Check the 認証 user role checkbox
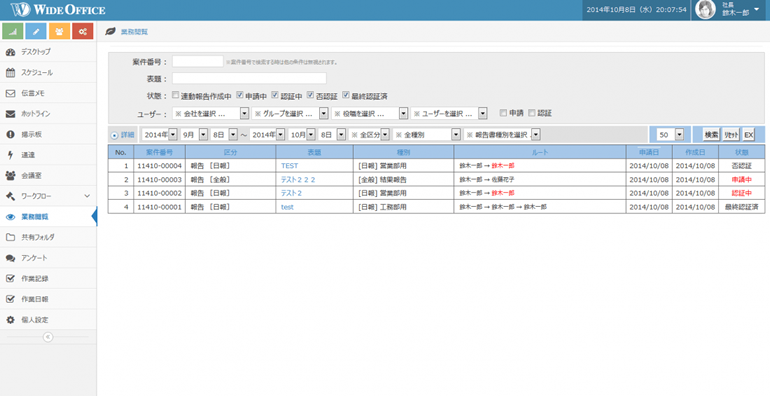This screenshot has height=396, width=770. tap(531, 113)
